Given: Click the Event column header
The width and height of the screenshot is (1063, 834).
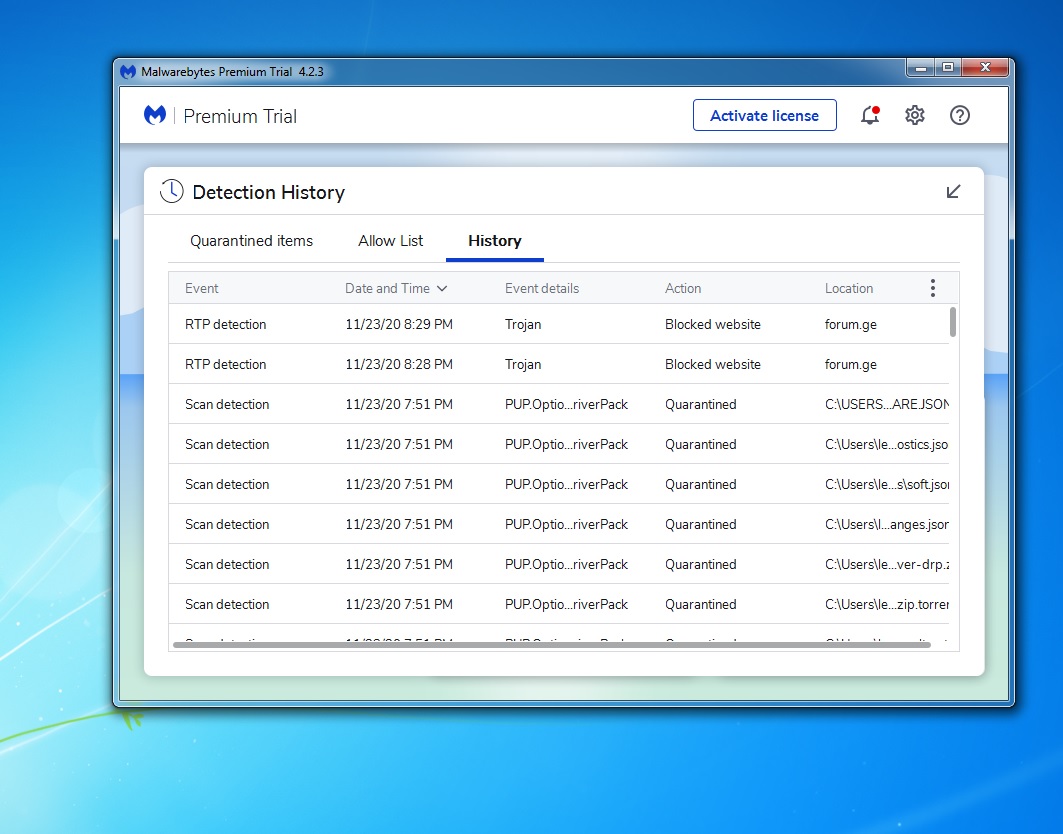Looking at the screenshot, I should (202, 288).
